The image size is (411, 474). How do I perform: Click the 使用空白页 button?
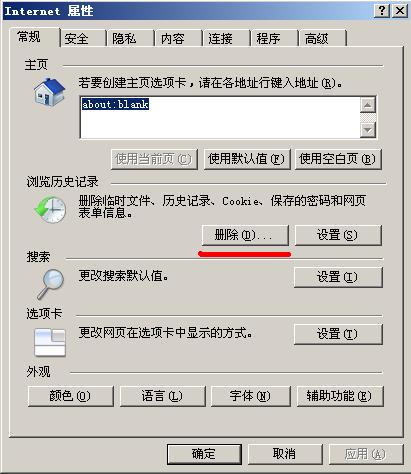338,159
